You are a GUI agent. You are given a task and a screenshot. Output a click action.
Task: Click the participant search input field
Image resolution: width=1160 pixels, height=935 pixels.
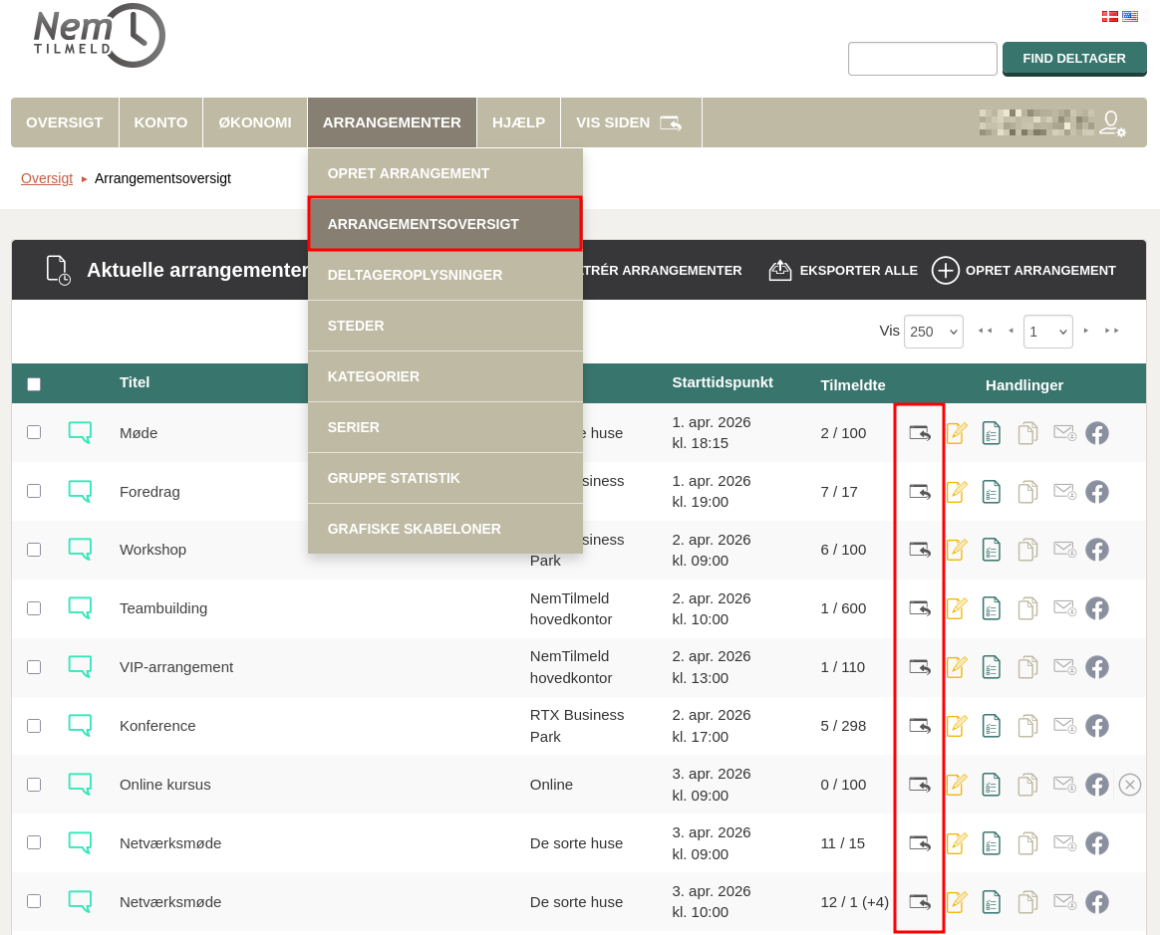click(x=922, y=59)
